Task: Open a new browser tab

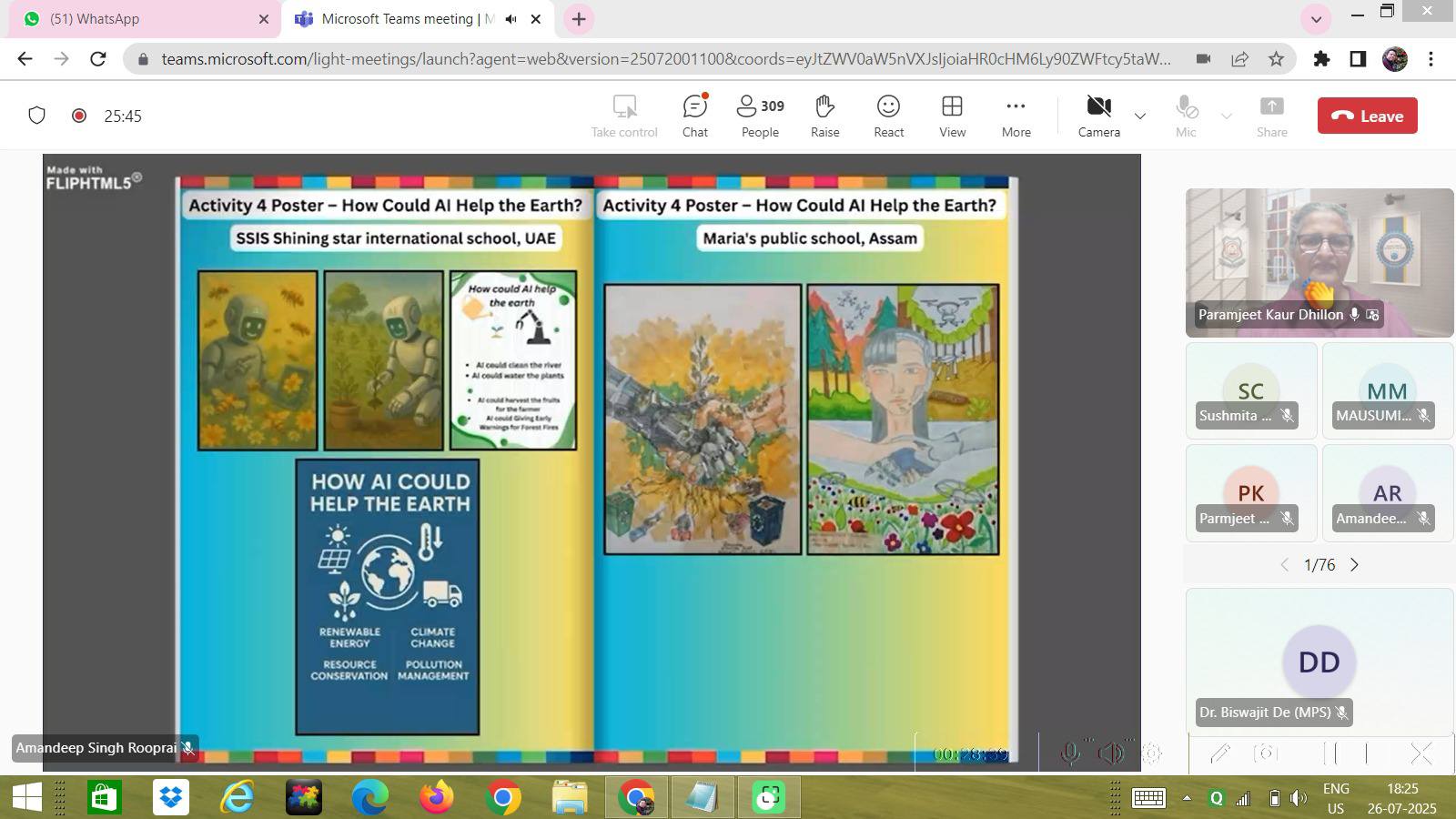Action: coord(579,19)
